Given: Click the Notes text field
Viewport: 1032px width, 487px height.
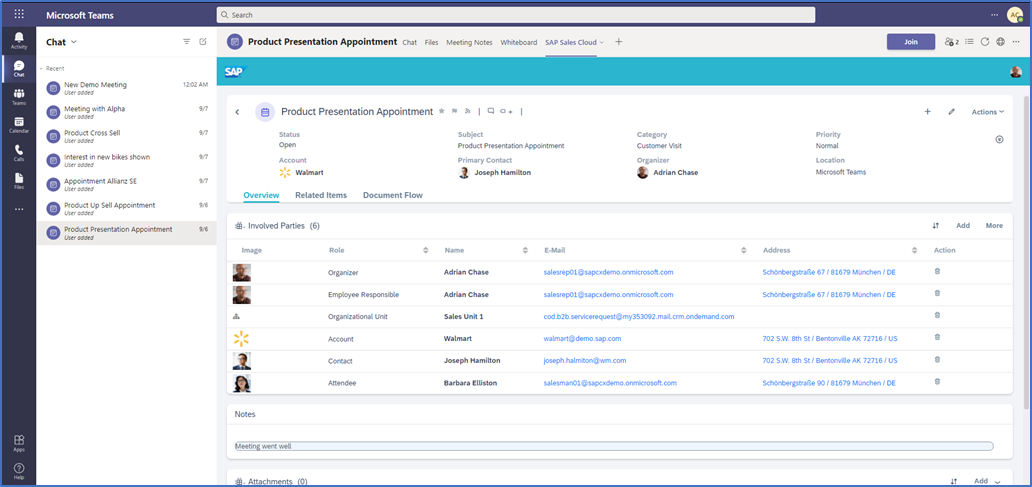Looking at the screenshot, I should [x=614, y=446].
